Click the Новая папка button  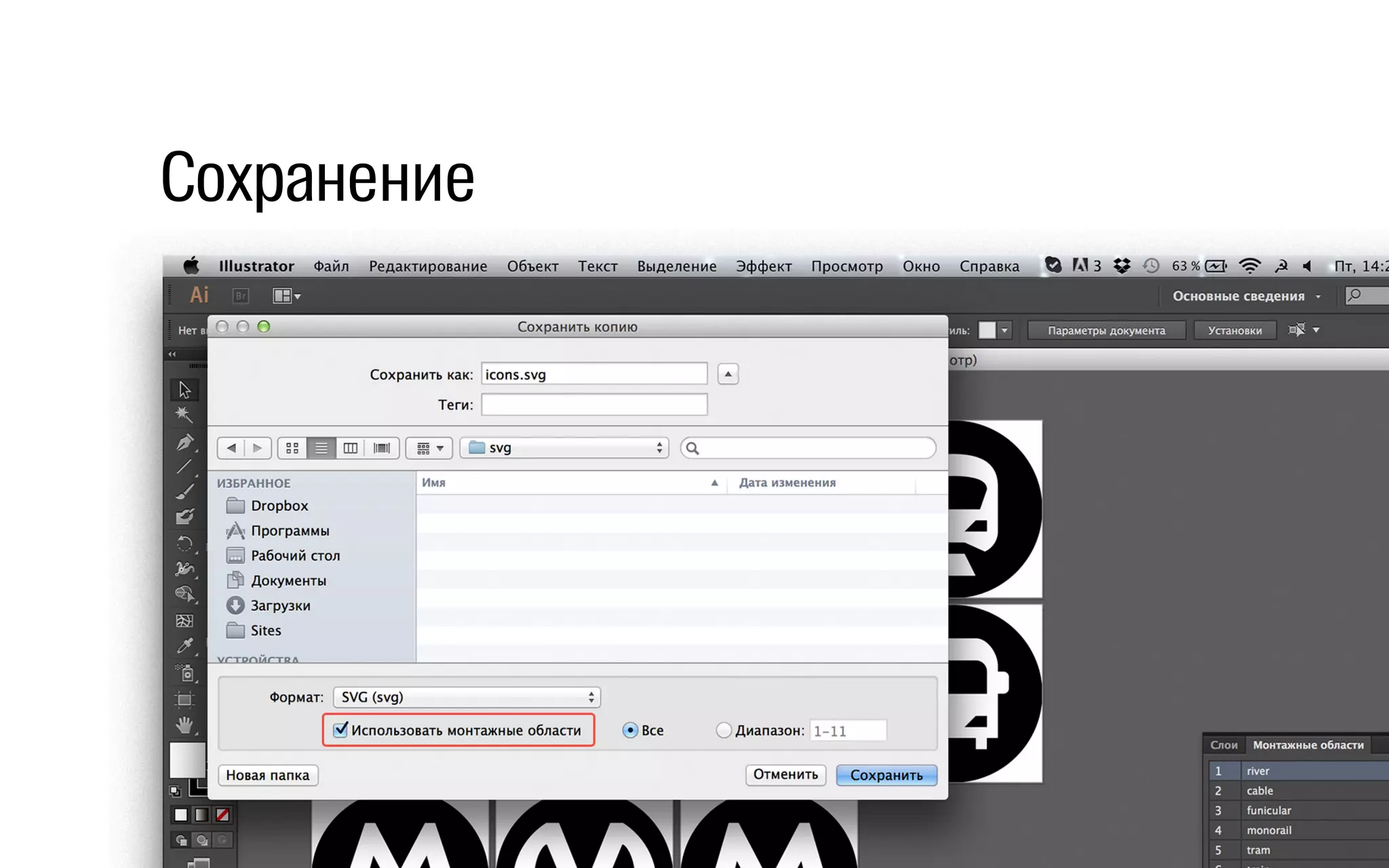click(x=268, y=775)
